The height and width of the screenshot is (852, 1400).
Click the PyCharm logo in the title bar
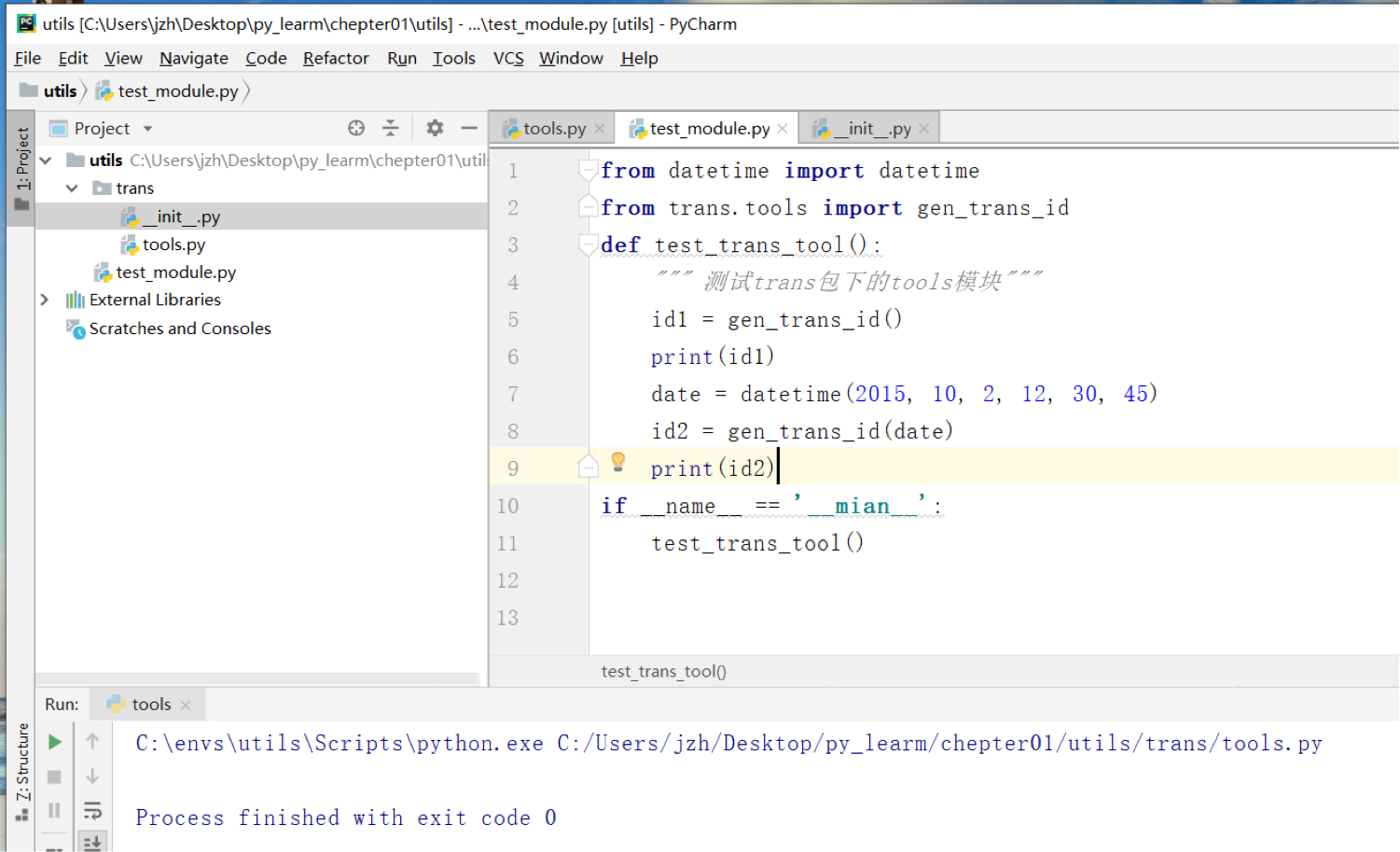[x=26, y=23]
